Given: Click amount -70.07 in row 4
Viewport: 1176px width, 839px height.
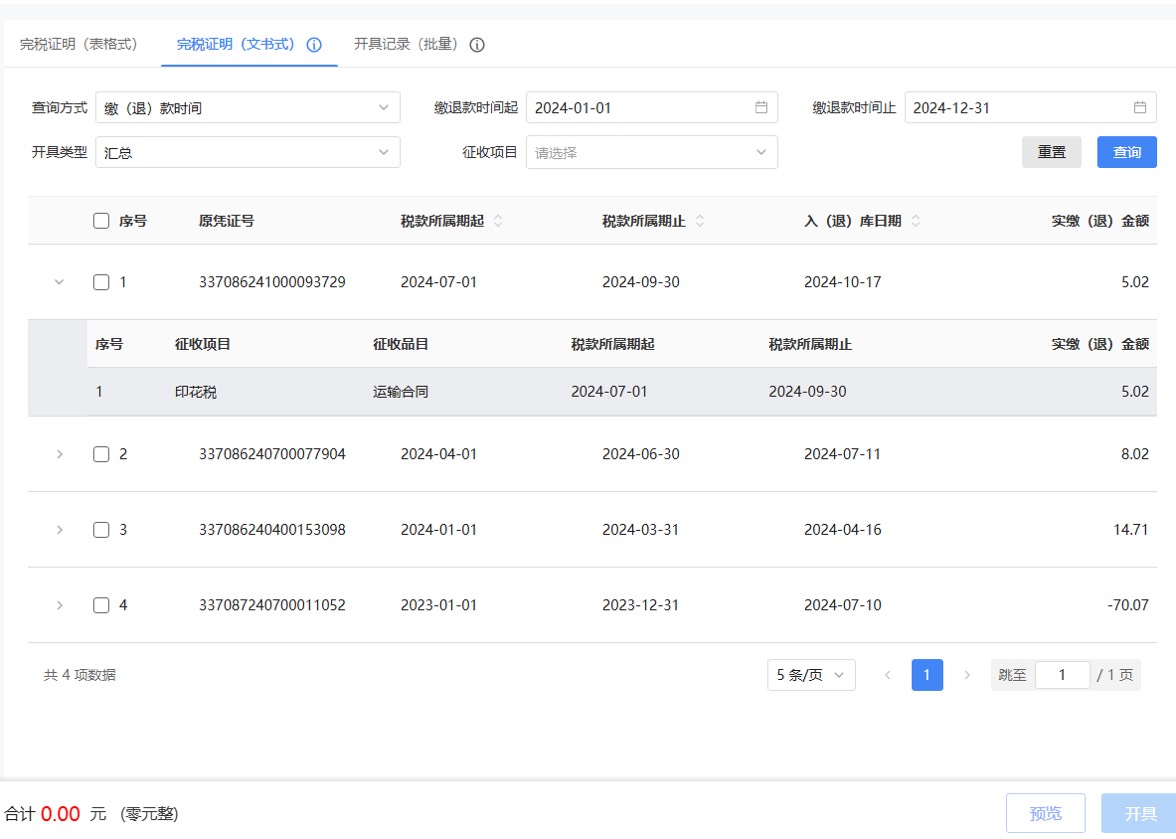Looking at the screenshot, I should [x=1128, y=605].
